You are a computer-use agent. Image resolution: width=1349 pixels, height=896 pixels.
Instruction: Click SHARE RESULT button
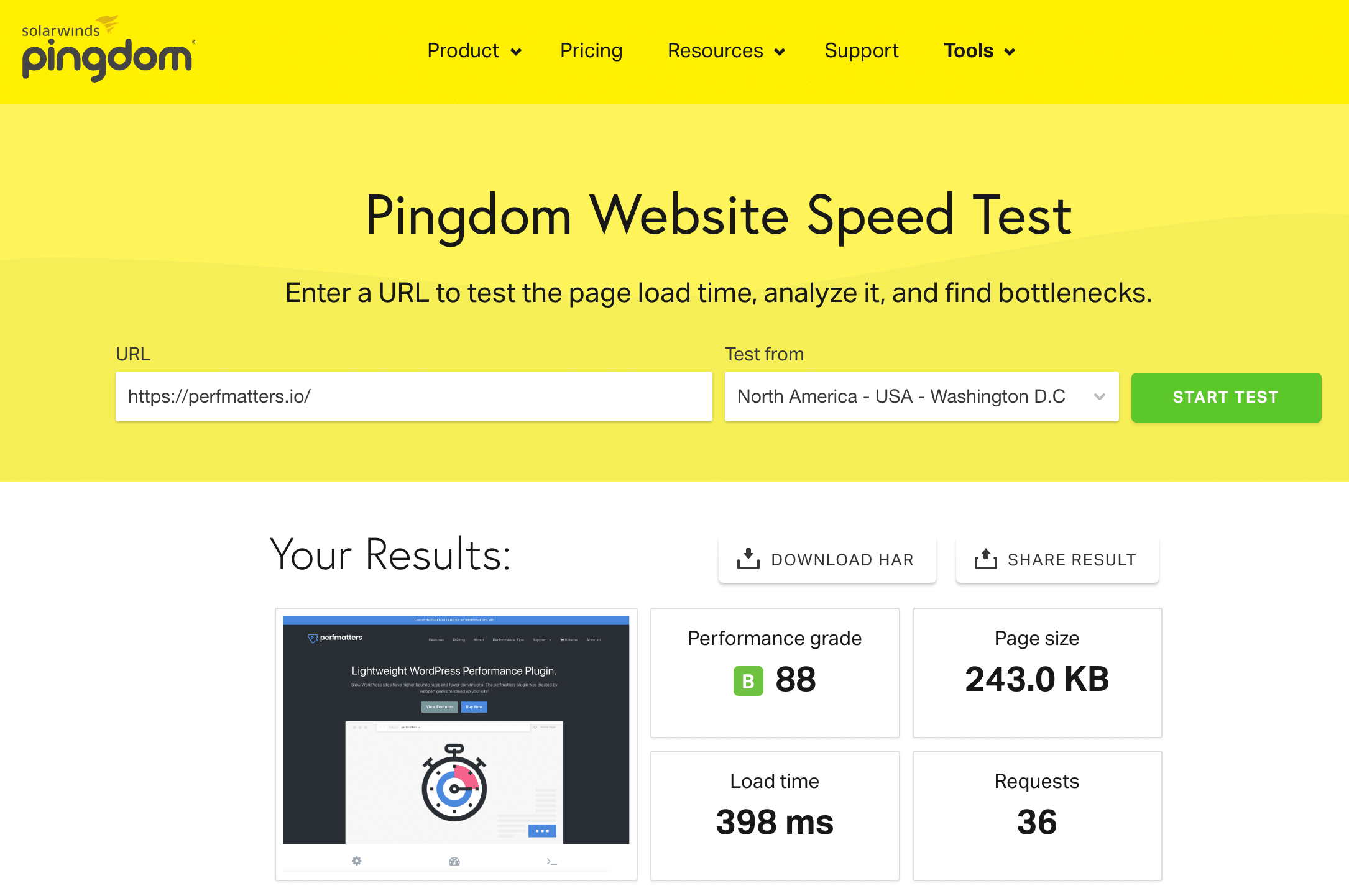click(x=1056, y=559)
